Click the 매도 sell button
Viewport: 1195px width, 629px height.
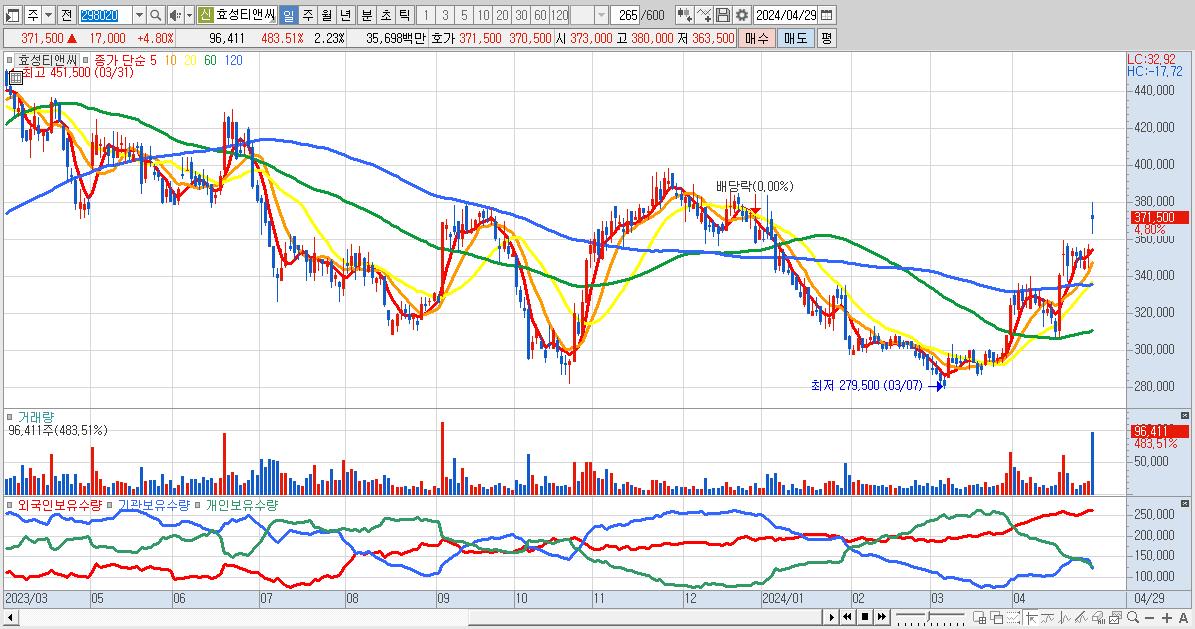tap(795, 38)
